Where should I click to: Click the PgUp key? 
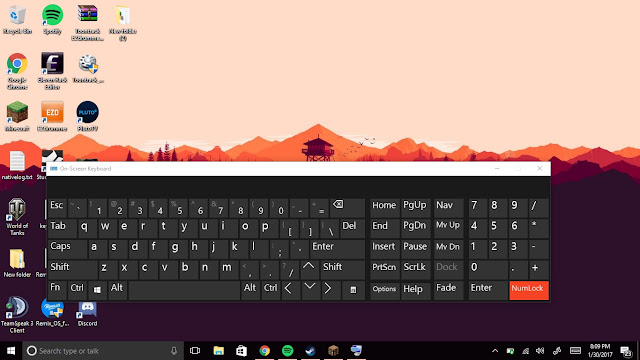coord(415,207)
